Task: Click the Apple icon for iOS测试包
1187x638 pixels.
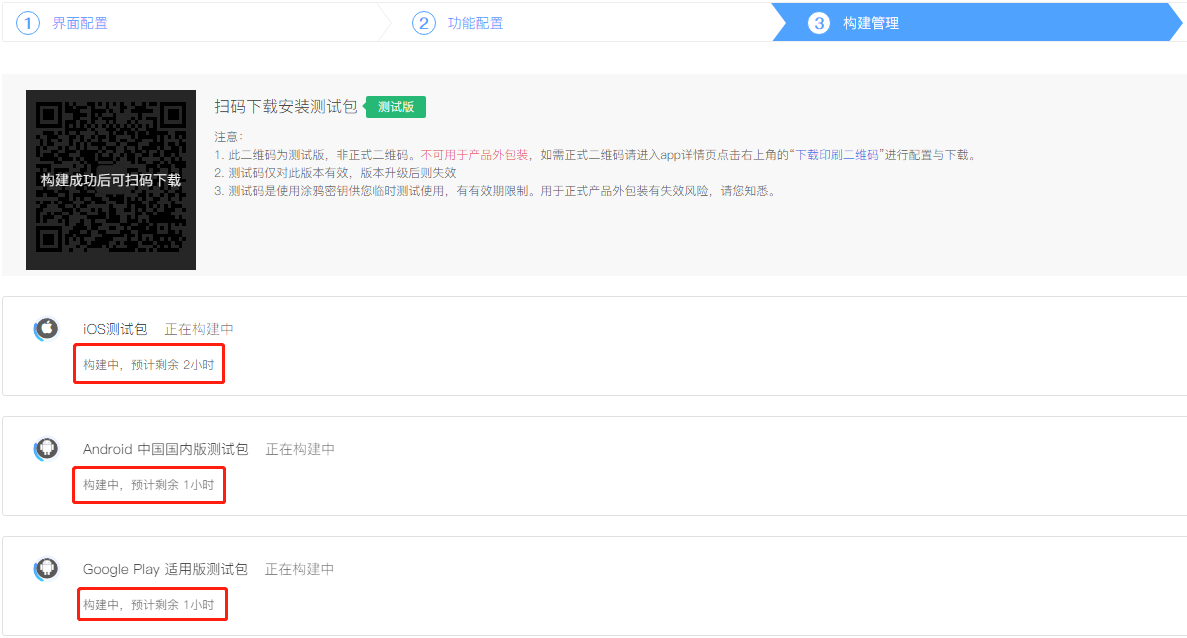Action: point(46,329)
